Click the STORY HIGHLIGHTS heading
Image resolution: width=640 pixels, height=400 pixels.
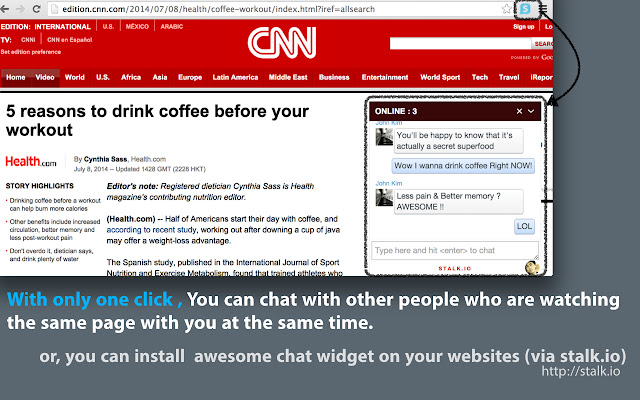click(x=40, y=186)
